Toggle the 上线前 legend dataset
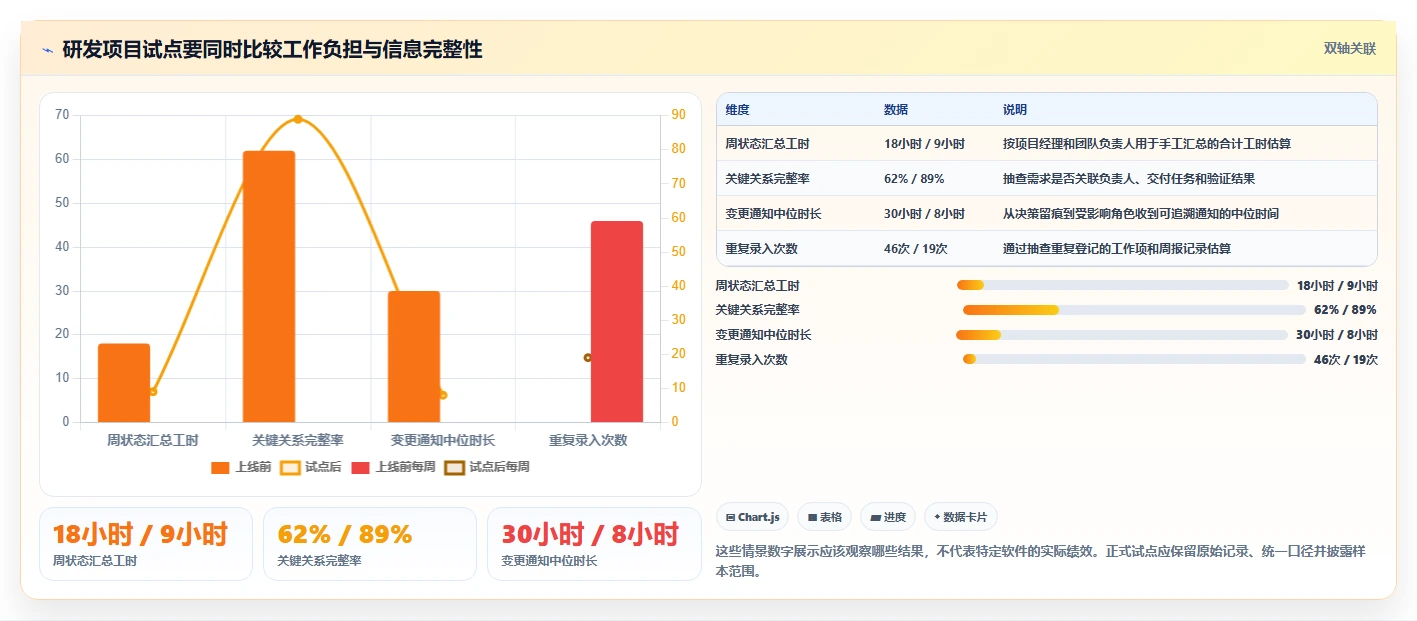 tap(241, 467)
